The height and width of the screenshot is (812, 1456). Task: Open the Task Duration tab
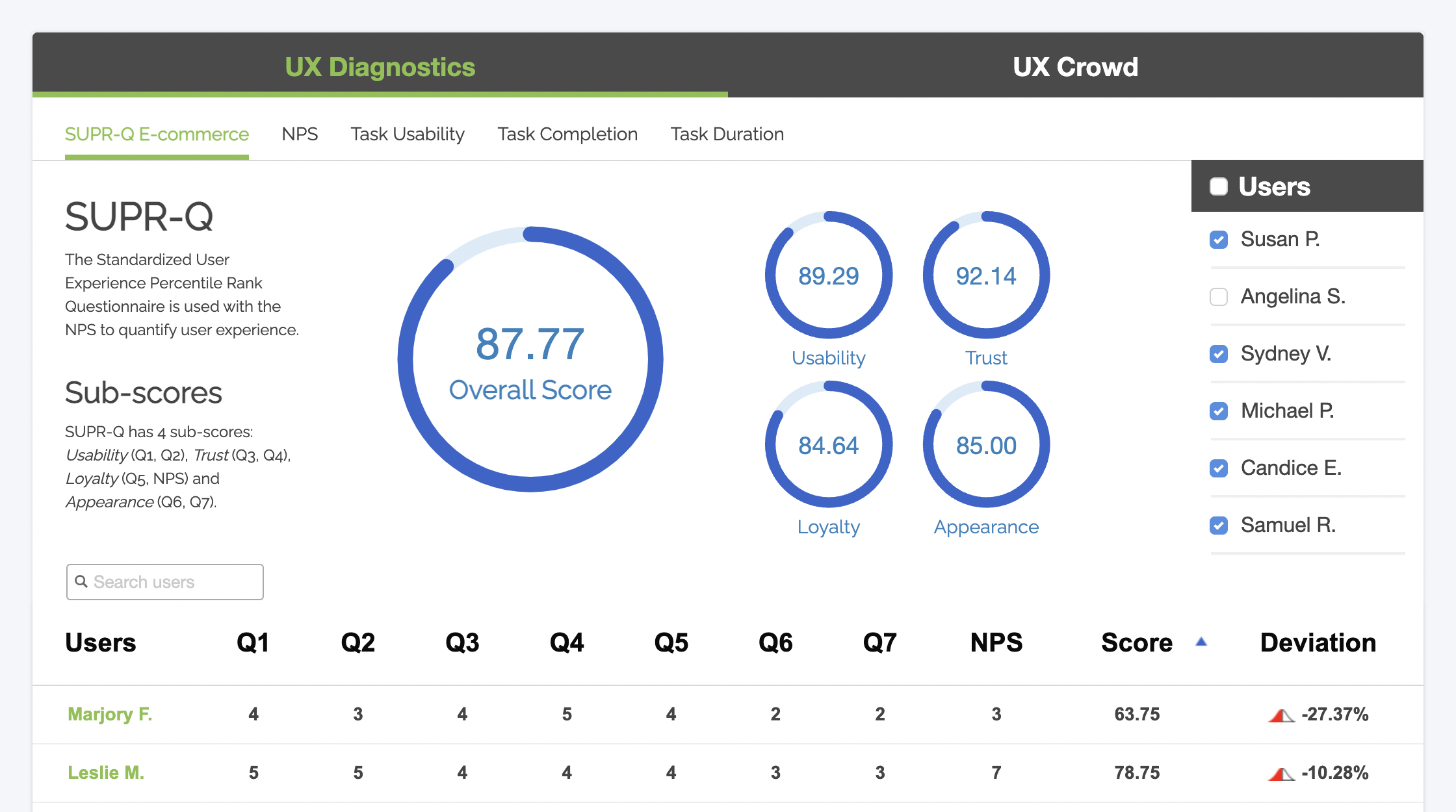(x=726, y=133)
